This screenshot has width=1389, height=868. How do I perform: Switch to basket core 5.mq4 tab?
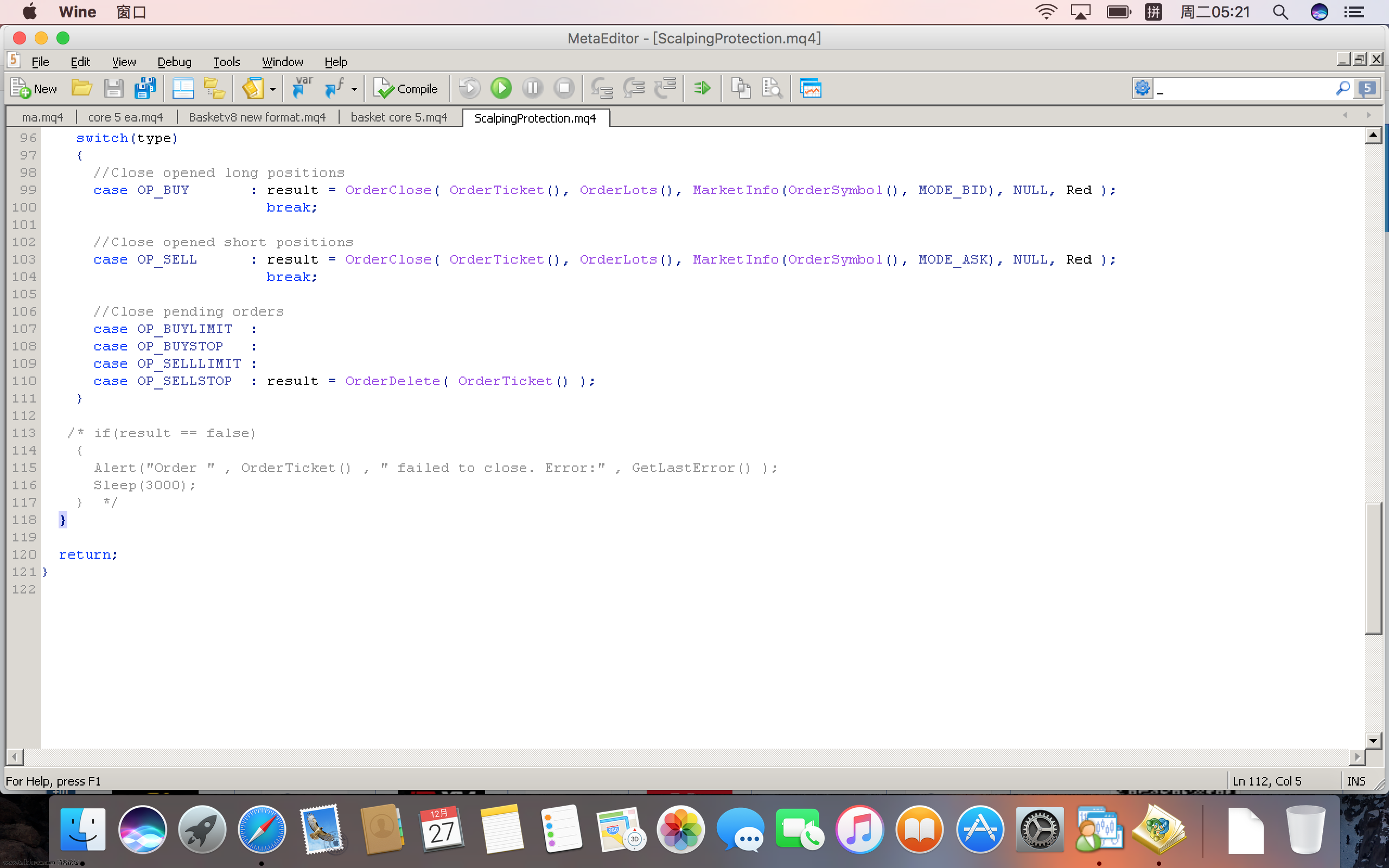(399, 117)
